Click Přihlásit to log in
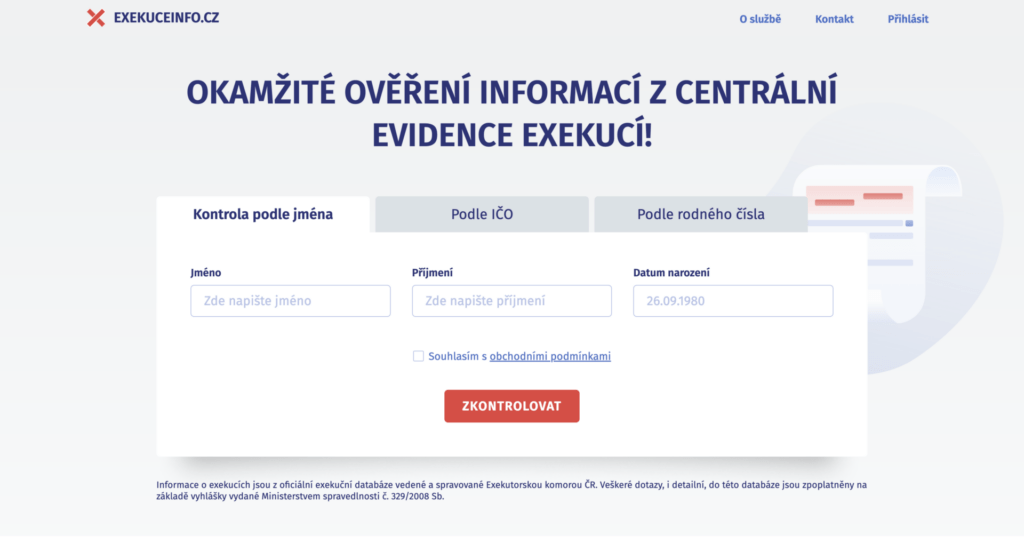 tap(907, 19)
